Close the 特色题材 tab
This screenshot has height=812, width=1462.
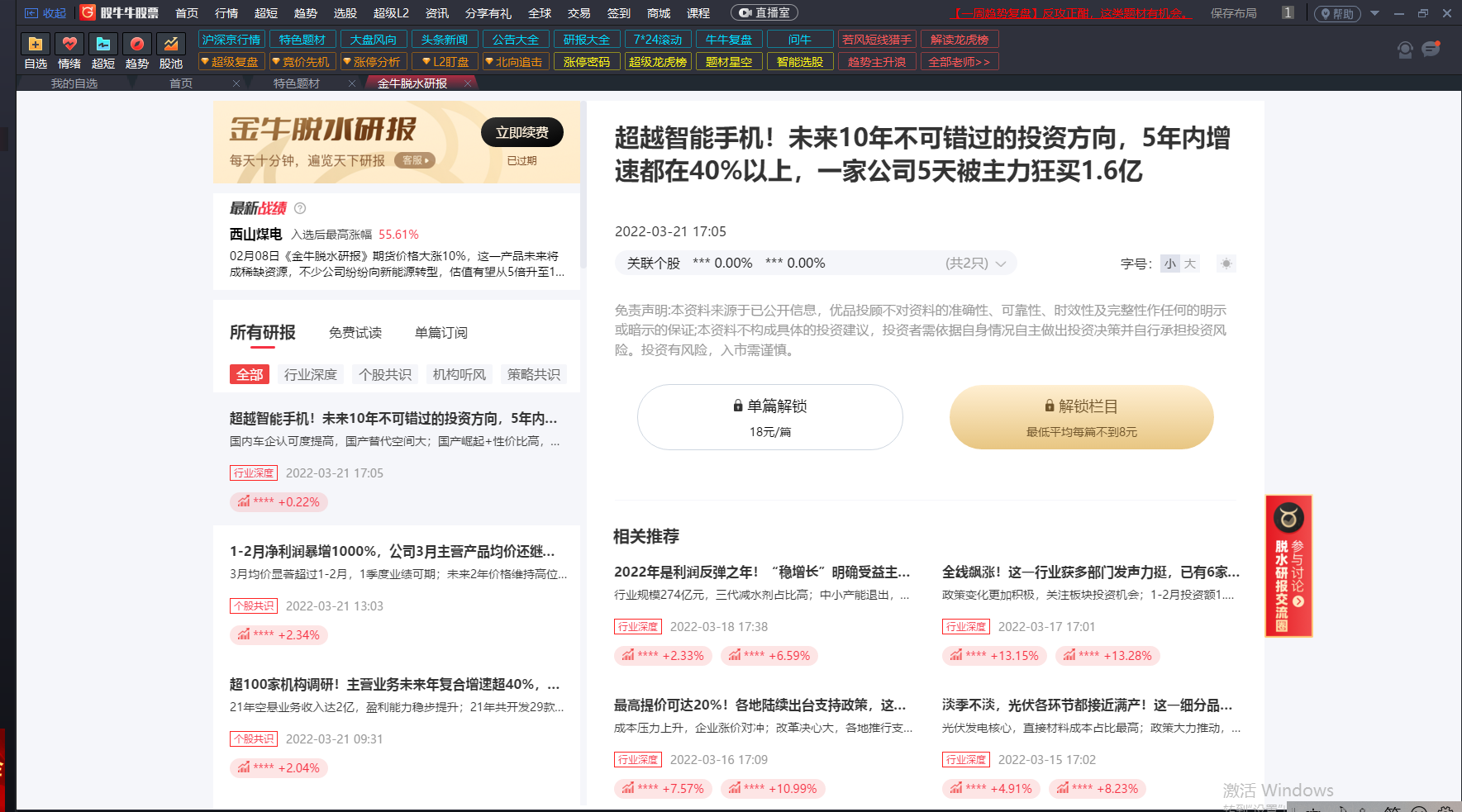[352, 83]
